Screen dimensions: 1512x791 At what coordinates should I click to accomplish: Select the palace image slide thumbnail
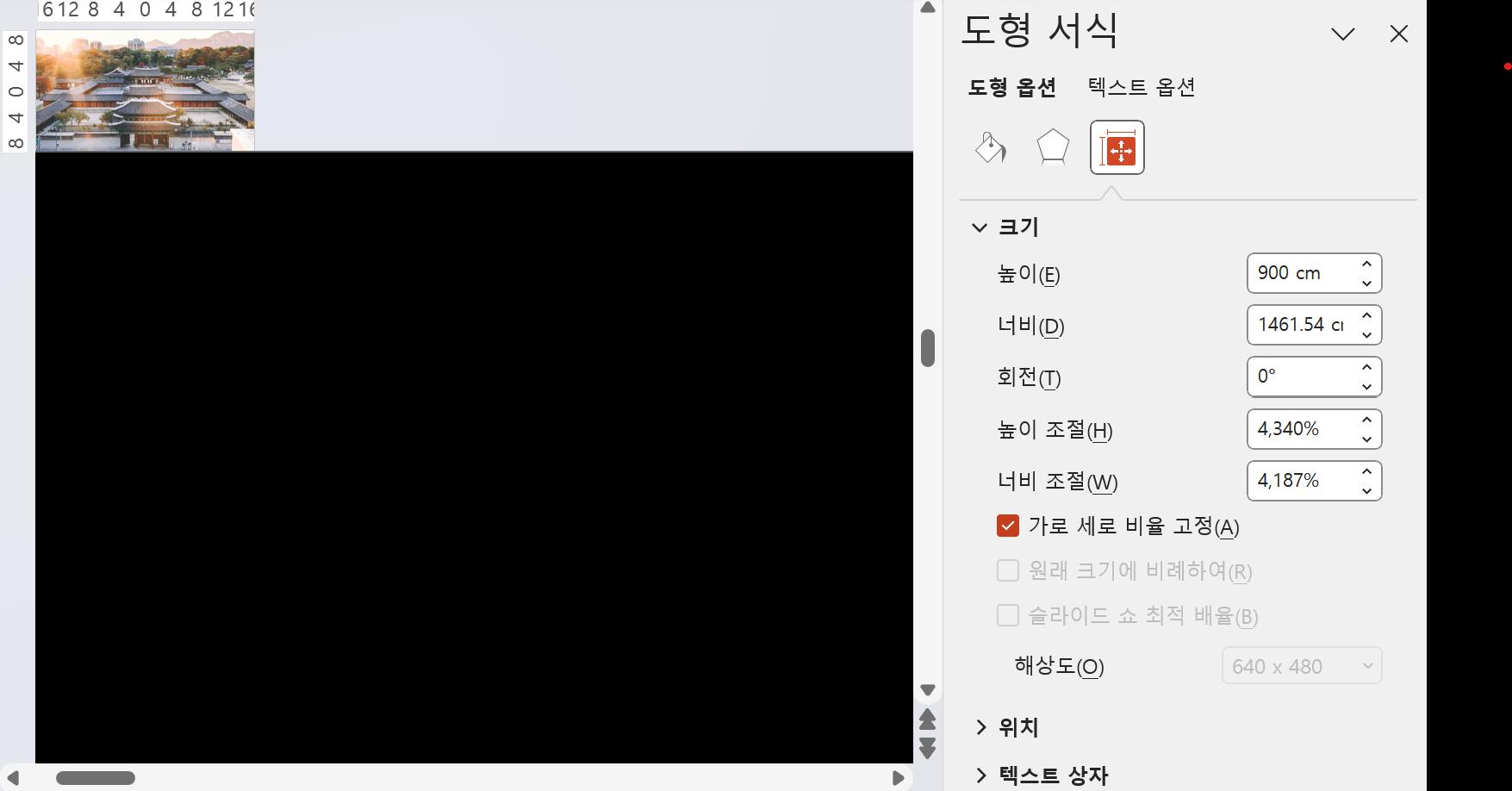[144, 89]
